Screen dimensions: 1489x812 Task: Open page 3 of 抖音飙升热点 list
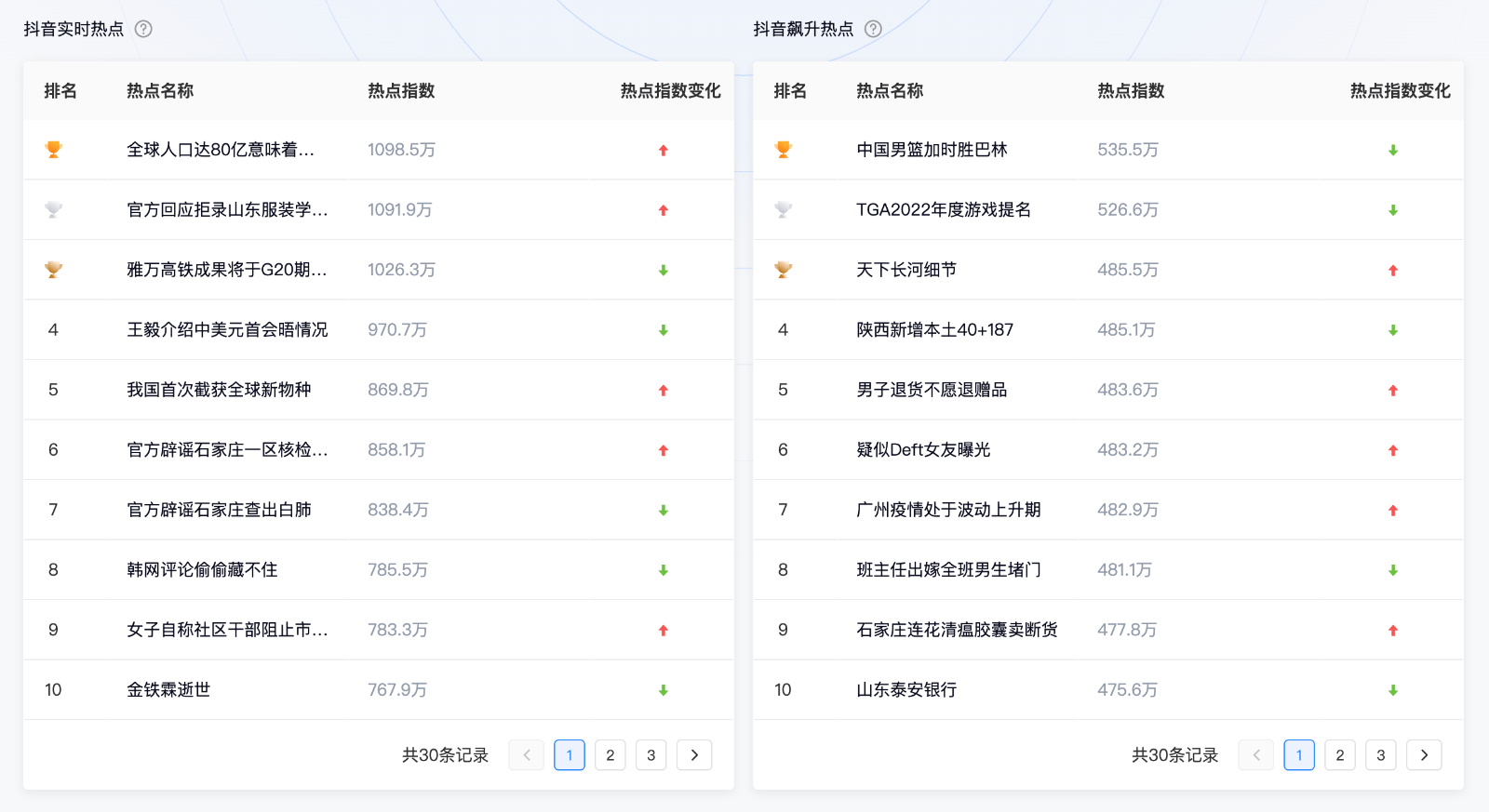[x=1381, y=755]
